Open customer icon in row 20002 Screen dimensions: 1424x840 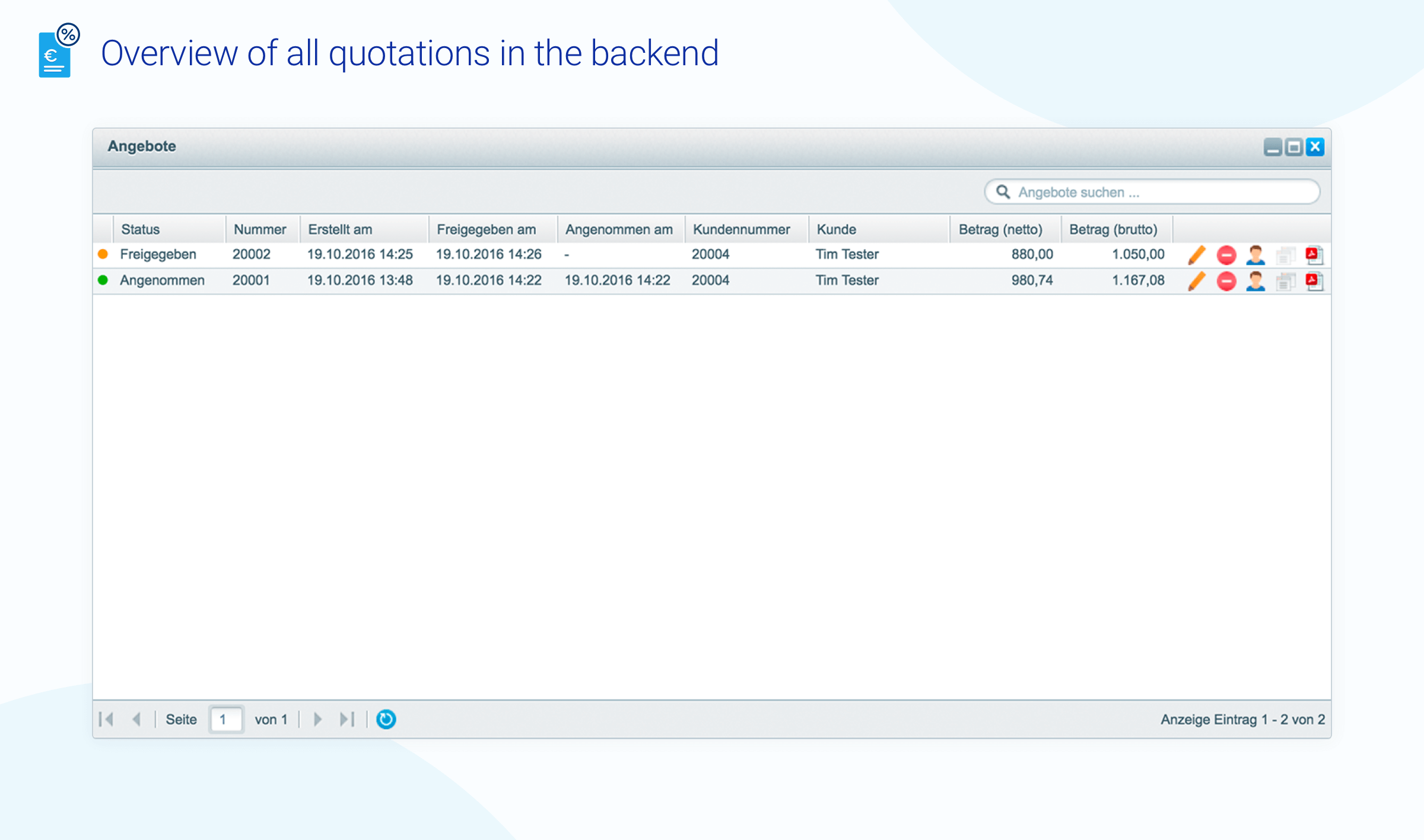(1255, 255)
